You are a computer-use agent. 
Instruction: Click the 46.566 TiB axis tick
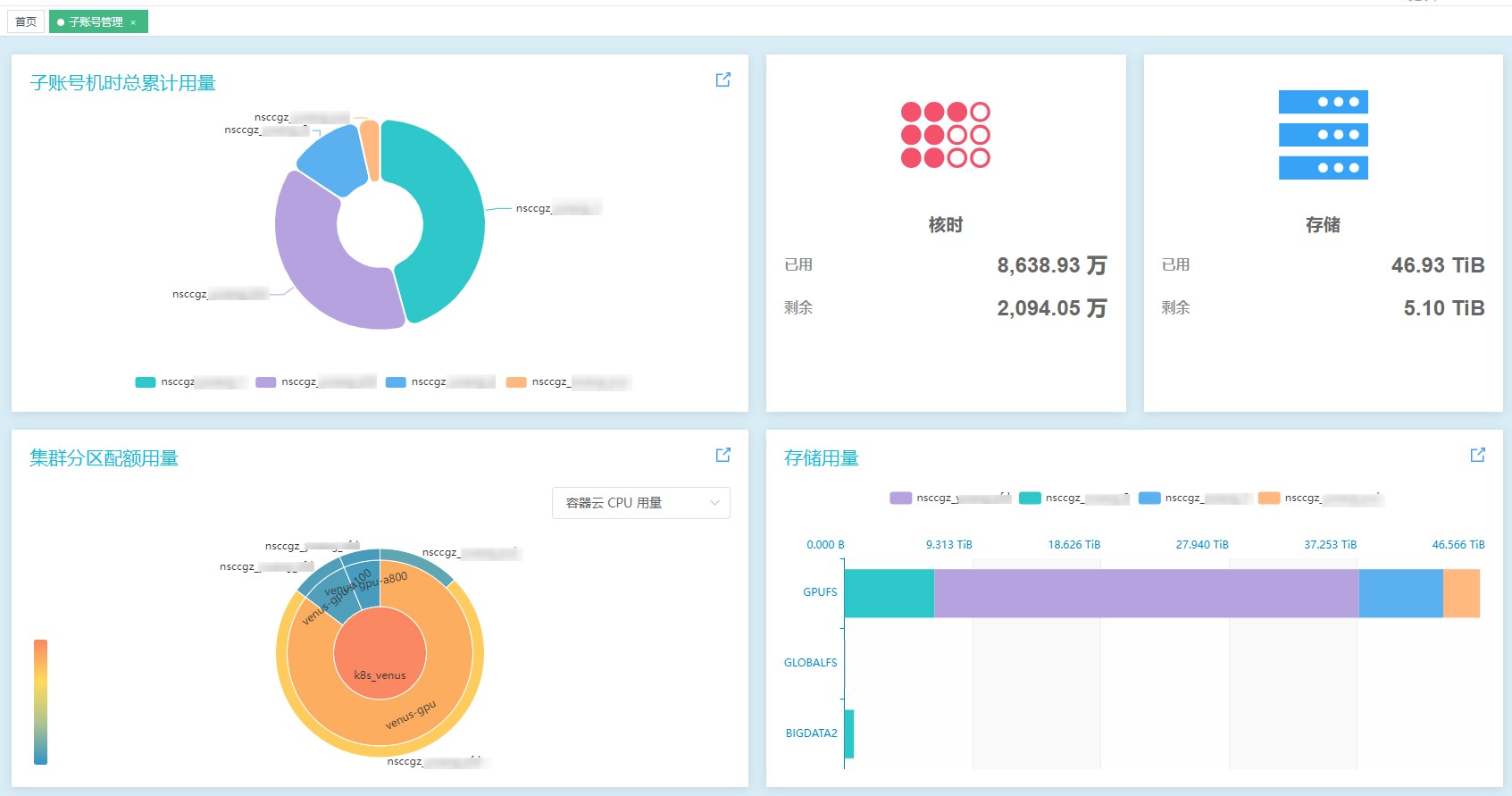(x=1458, y=545)
